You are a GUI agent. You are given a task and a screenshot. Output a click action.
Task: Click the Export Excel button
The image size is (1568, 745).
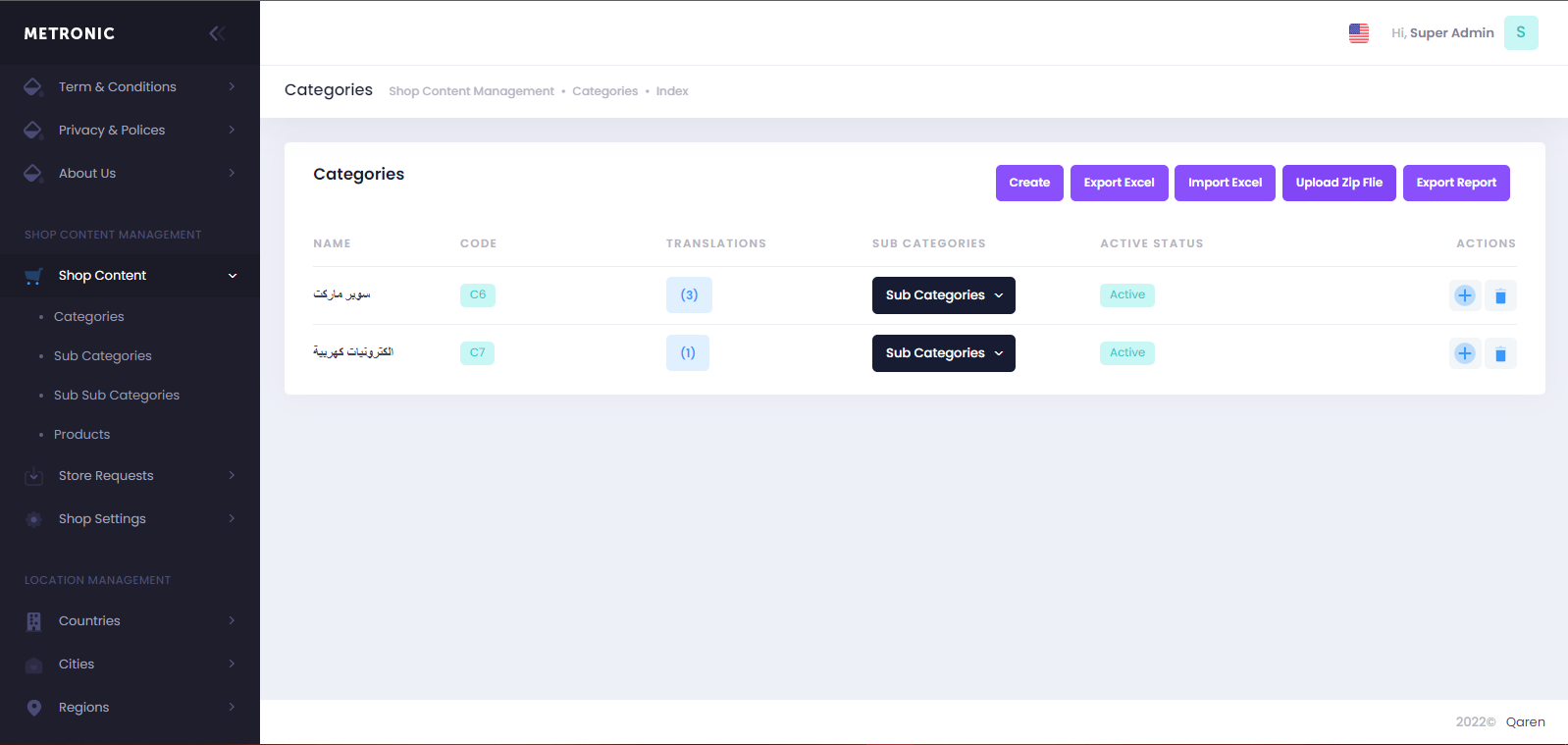point(1119,183)
